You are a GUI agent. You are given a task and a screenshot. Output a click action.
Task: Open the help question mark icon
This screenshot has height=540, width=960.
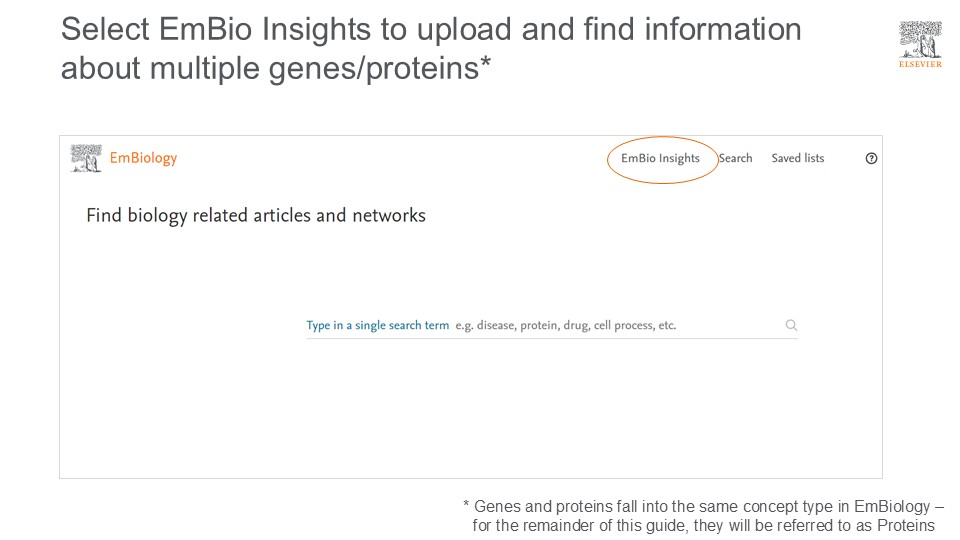pos(871,158)
